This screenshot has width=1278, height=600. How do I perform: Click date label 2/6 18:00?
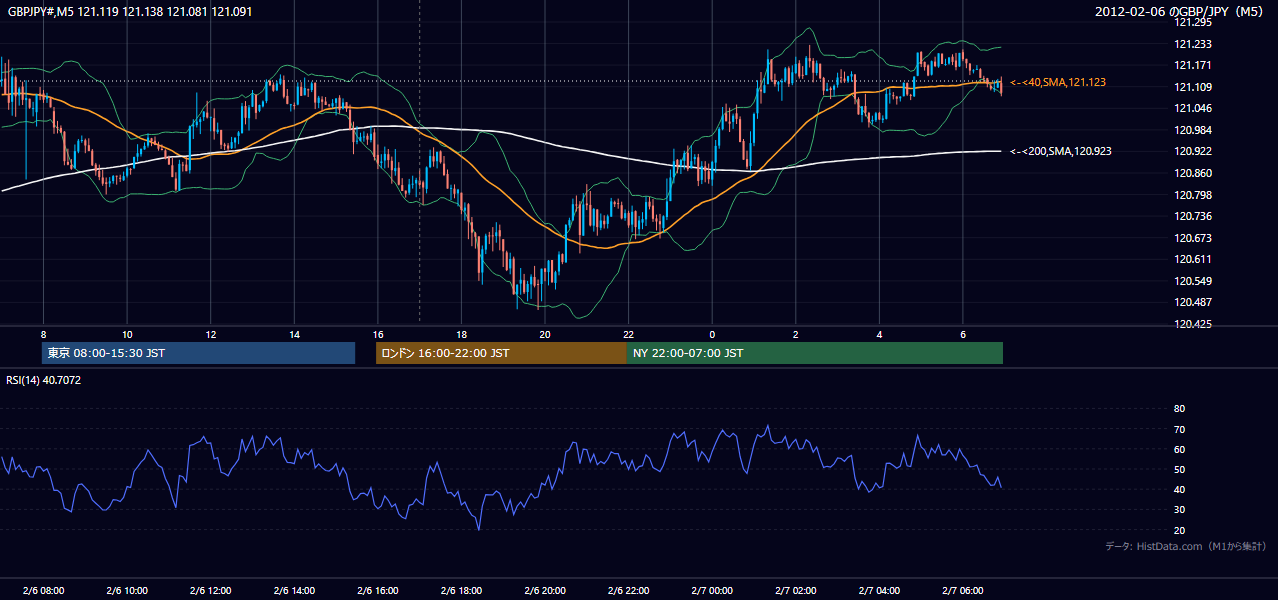coord(461,591)
